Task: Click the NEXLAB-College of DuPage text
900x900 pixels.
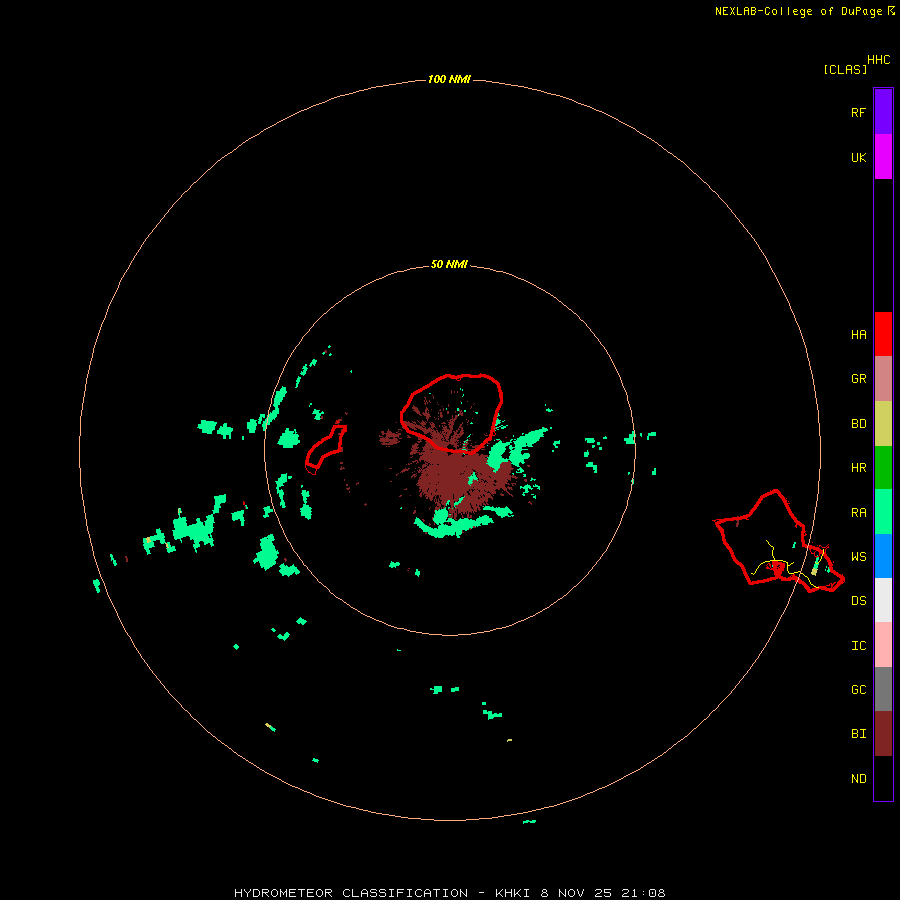Action: pos(798,11)
